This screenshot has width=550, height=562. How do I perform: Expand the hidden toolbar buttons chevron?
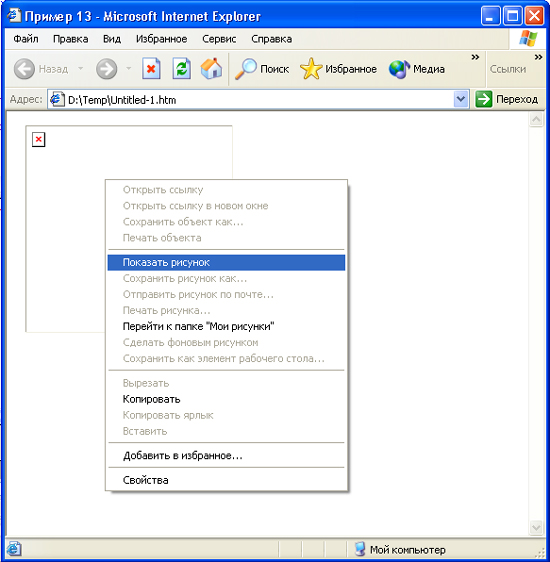click(x=475, y=57)
